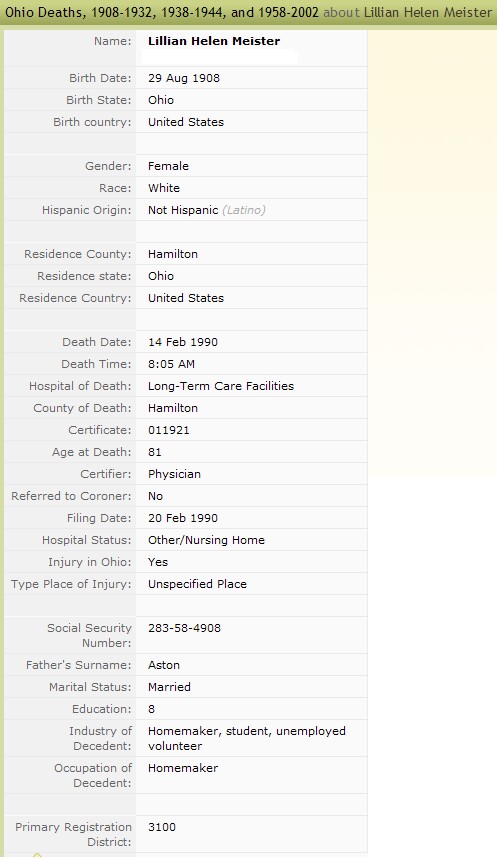Click the certificate number 011921

coord(168,430)
